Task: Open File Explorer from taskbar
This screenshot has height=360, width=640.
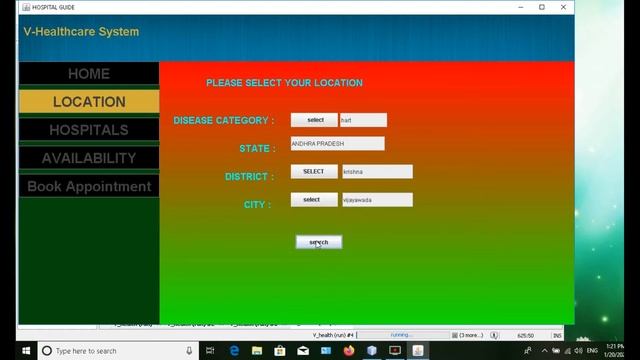Action: [257, 351]
